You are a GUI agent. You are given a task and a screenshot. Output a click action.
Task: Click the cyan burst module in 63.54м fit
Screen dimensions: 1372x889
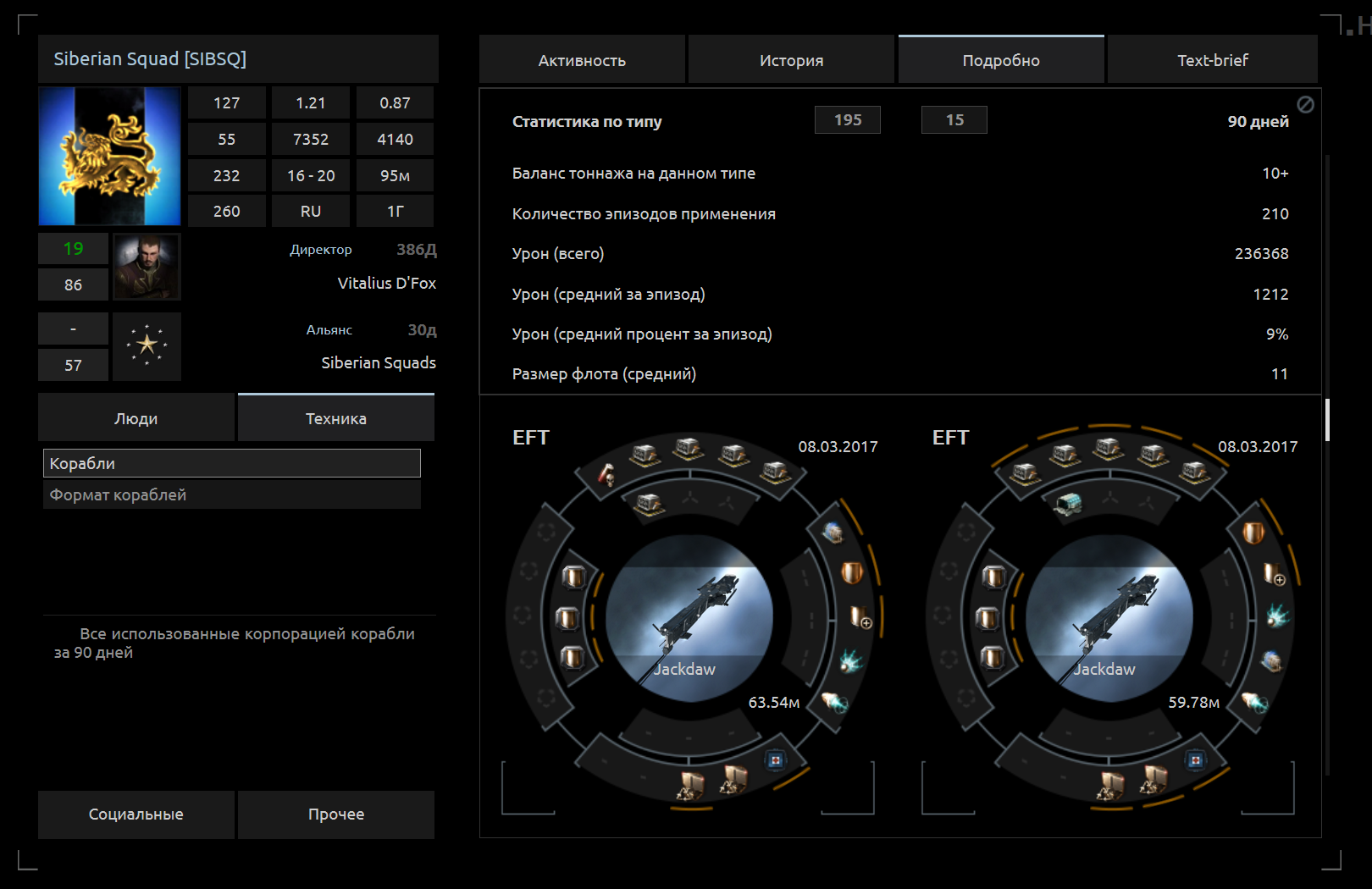[851, 660]
